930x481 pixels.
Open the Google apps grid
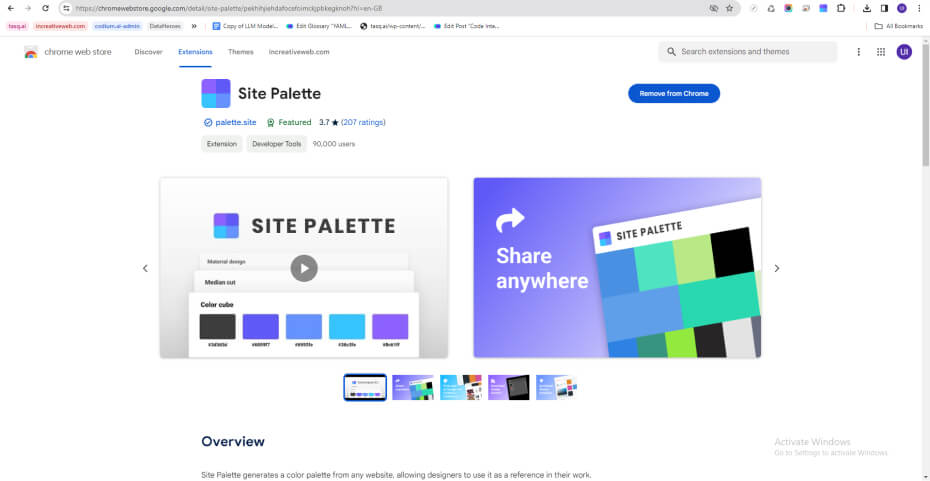point(881,52)
